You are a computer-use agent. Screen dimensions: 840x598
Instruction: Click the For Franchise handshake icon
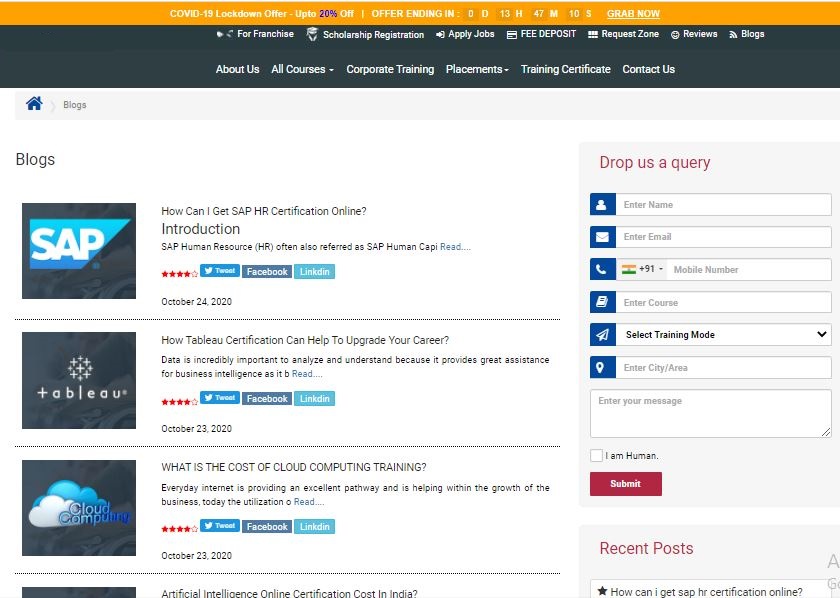(225, 34)
